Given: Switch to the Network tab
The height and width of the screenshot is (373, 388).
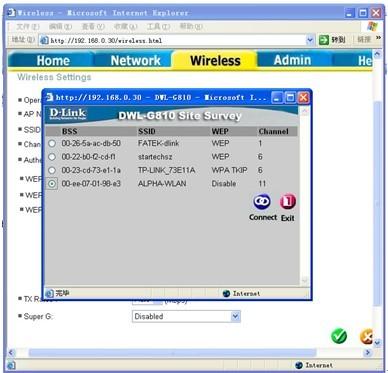Looking at the screenshot, I should pos(135,60).
